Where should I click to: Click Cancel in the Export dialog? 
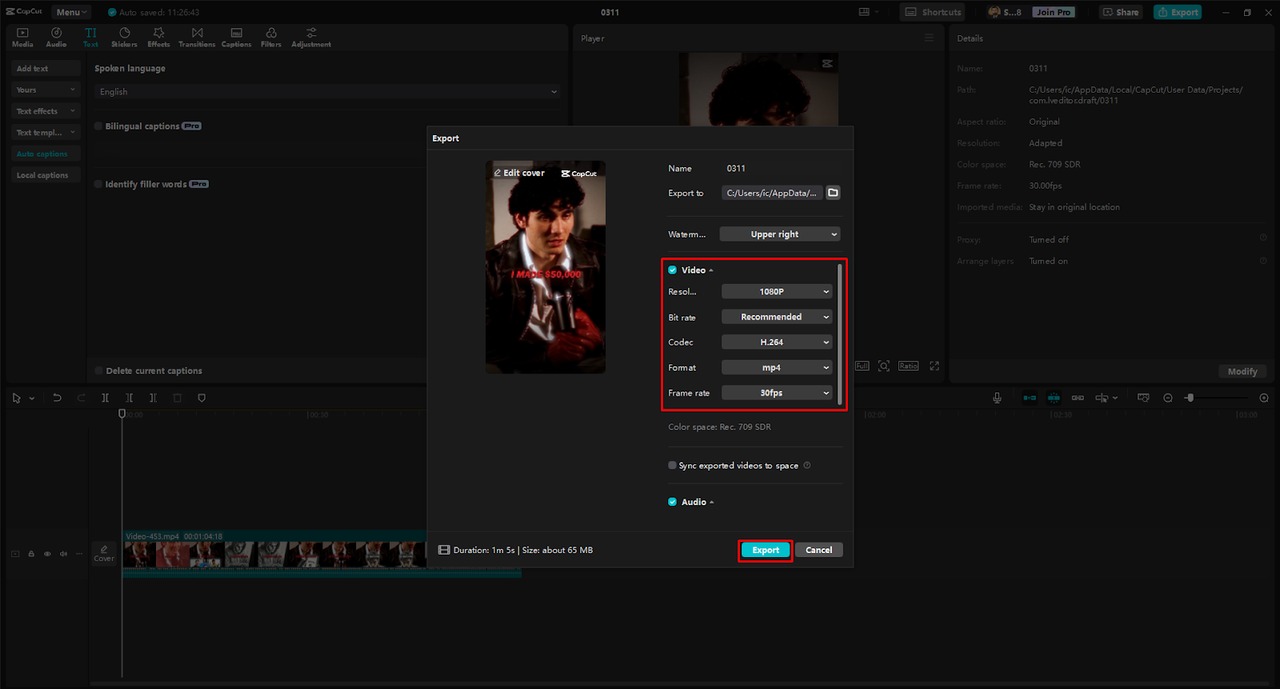819,550
